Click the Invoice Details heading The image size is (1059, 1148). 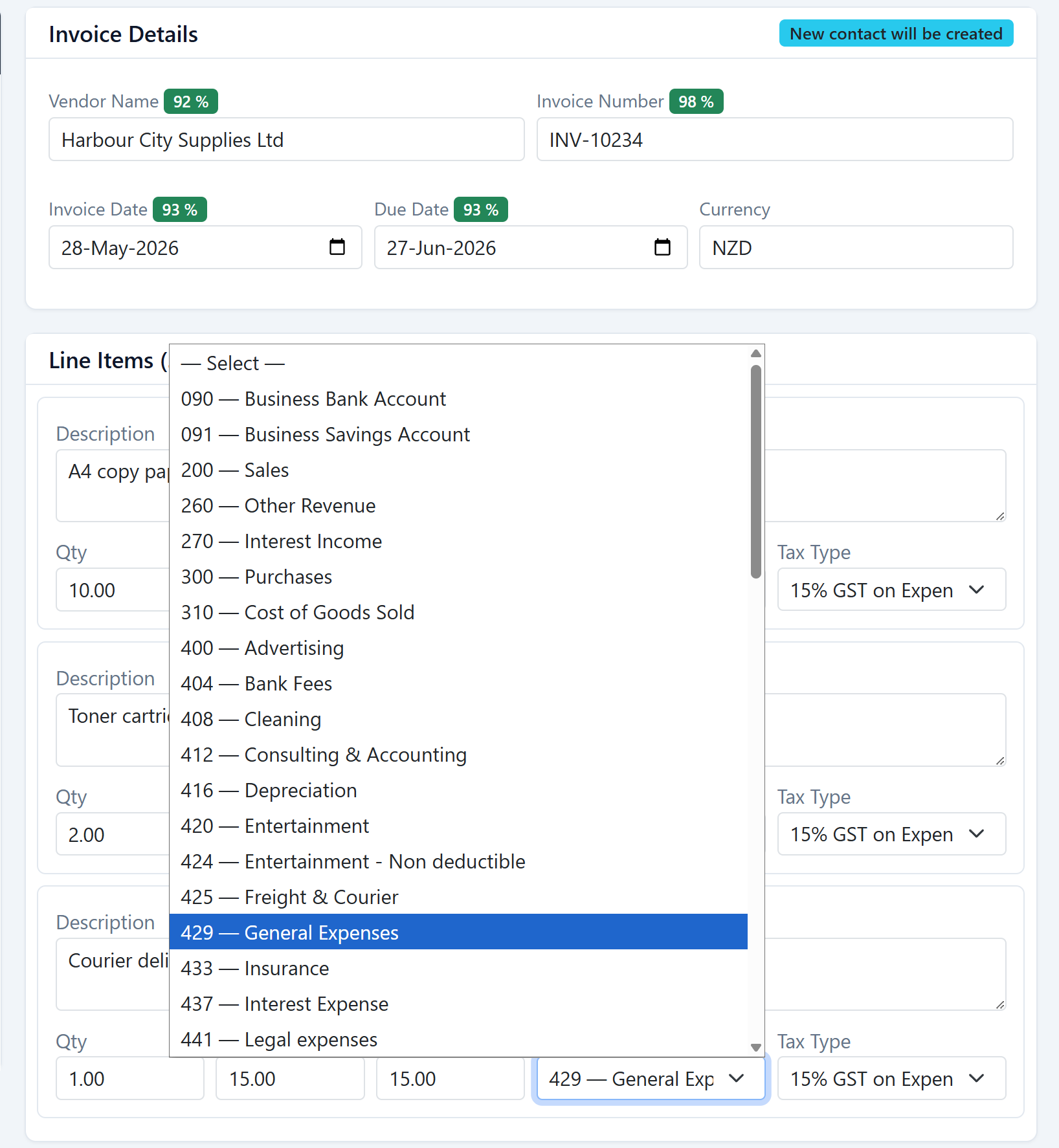(124, 34)
